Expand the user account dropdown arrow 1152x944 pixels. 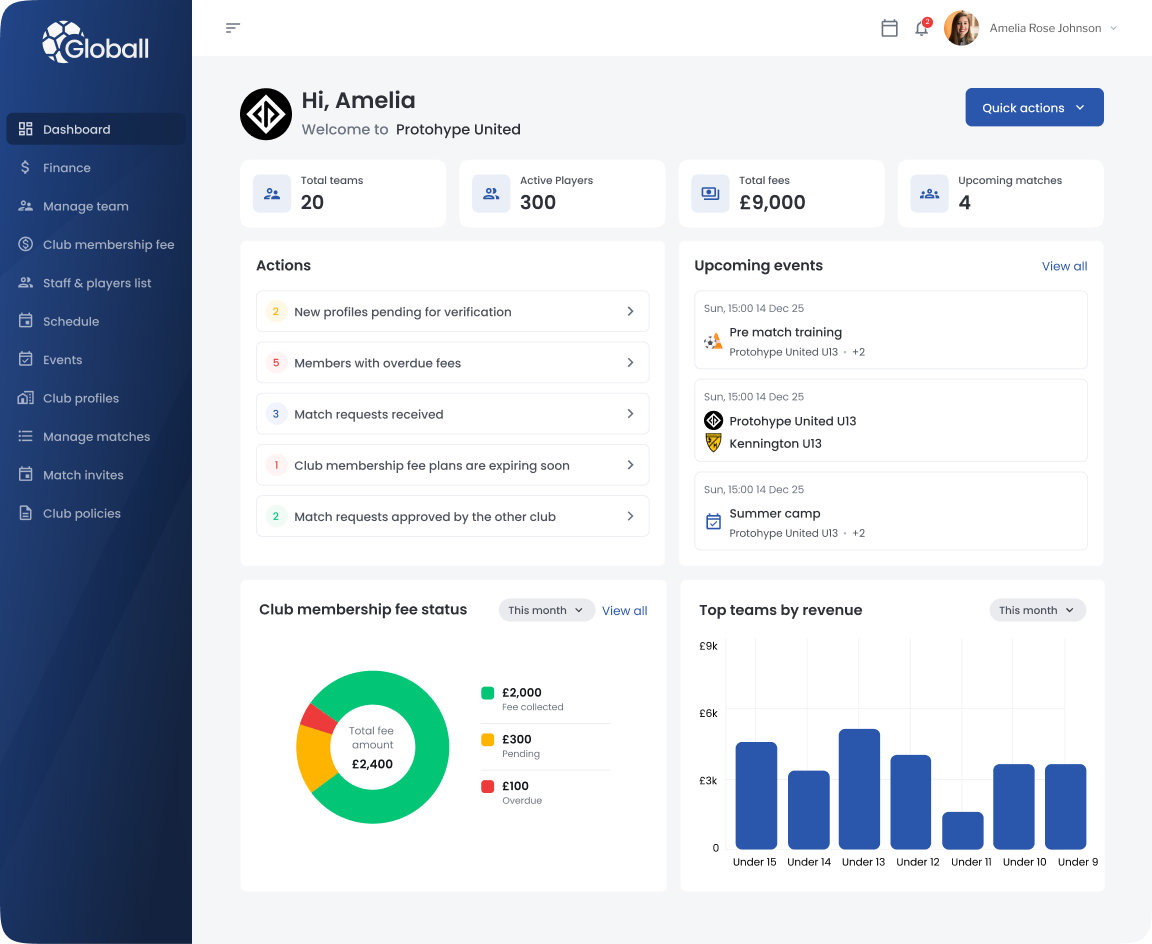[1113, 28]
